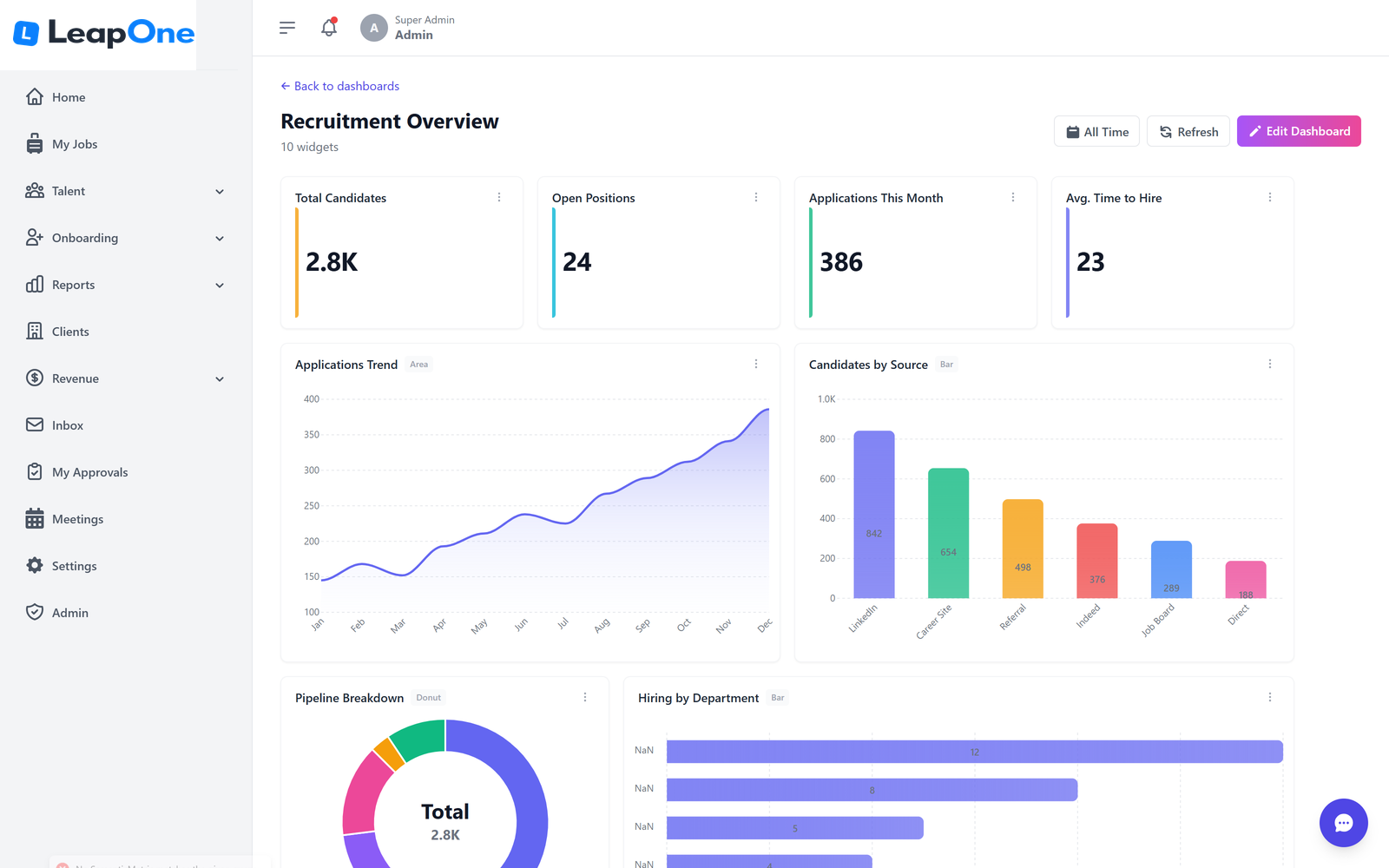Viewport: 1389px width, 868px height.
Task: Click the Settings gear icon
Action: click(35, 565)
